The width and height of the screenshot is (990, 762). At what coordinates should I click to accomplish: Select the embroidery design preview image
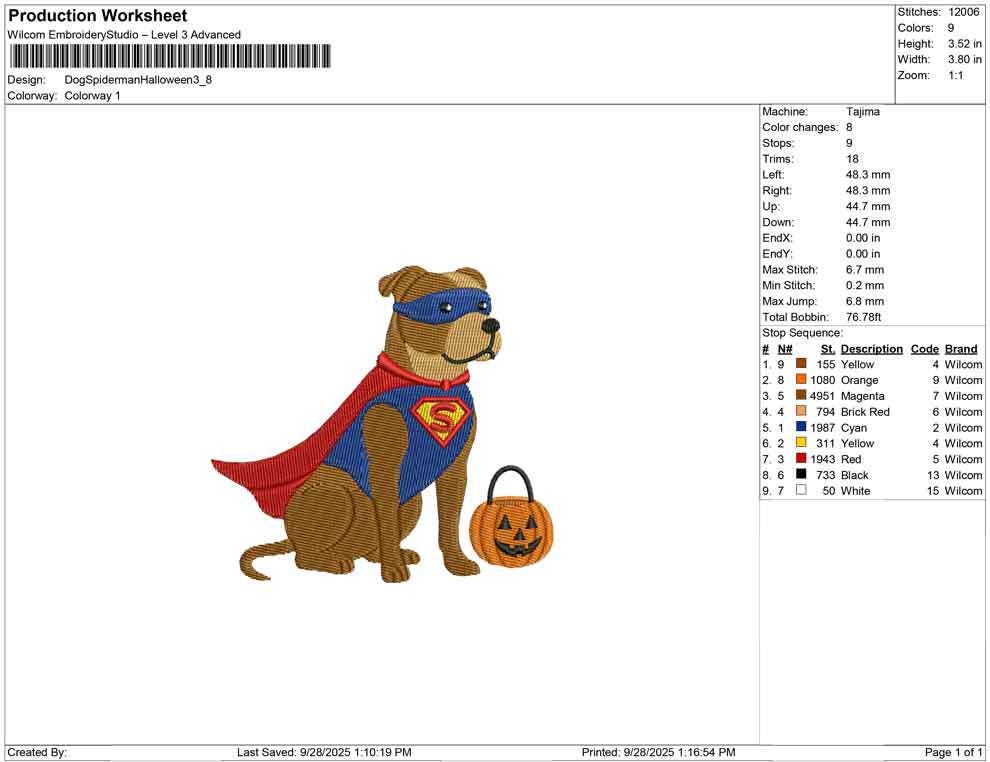[x=400, y=430]
